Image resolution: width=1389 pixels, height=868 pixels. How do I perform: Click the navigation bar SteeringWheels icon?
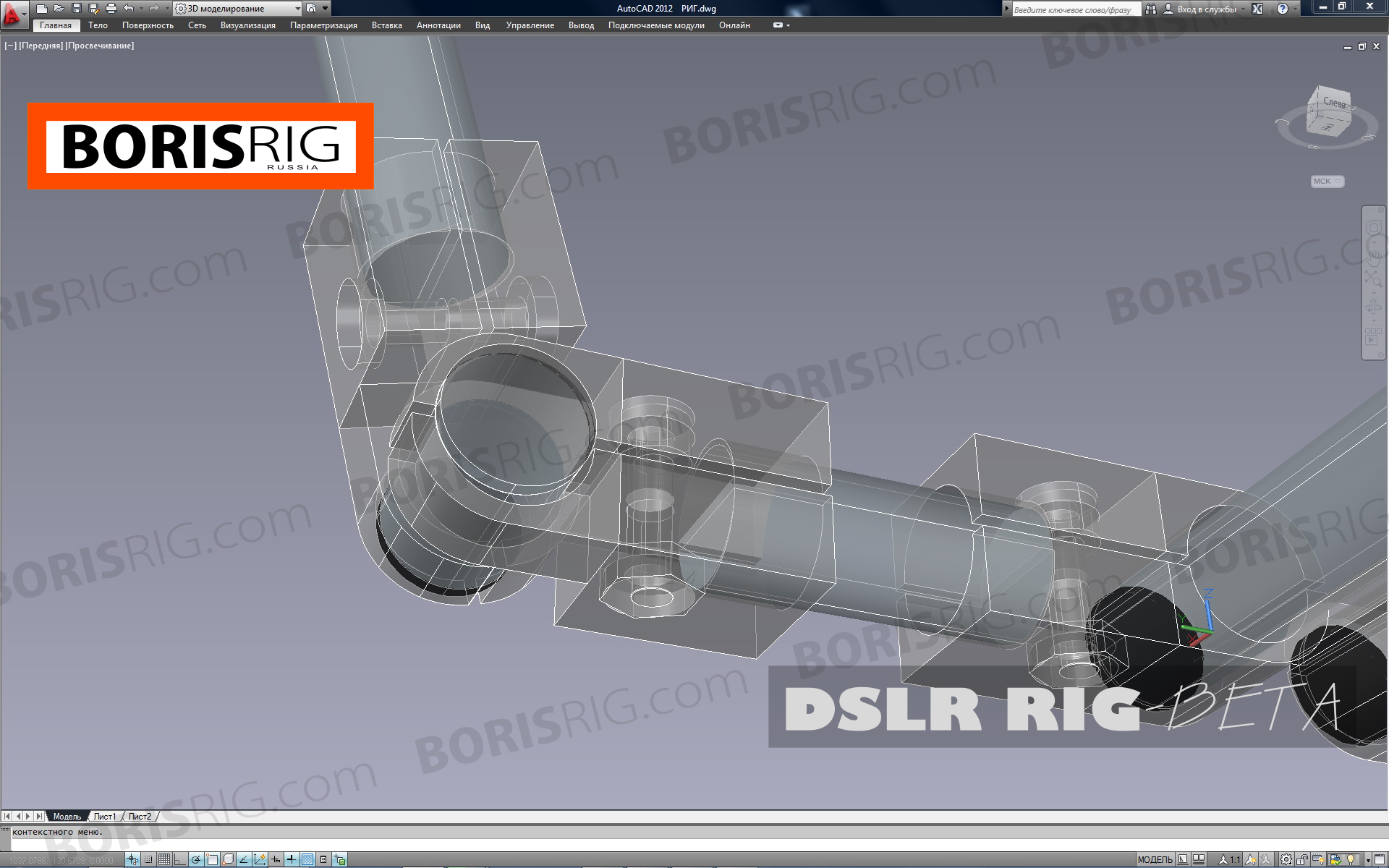[x=1373, y=229]
